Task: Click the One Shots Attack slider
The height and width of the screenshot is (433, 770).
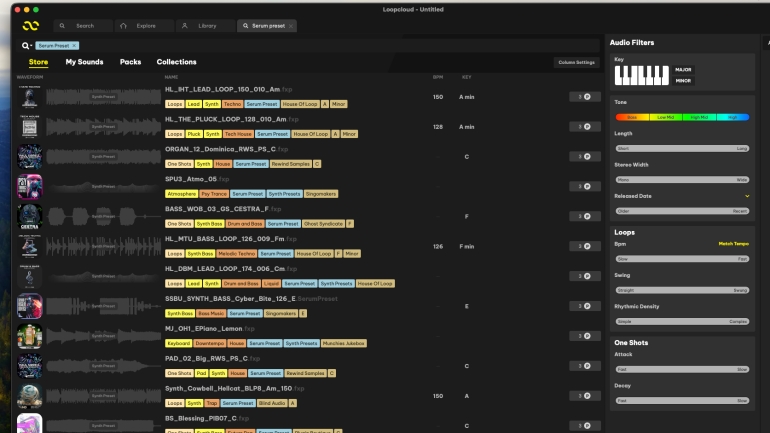Action: coord(683,369)
